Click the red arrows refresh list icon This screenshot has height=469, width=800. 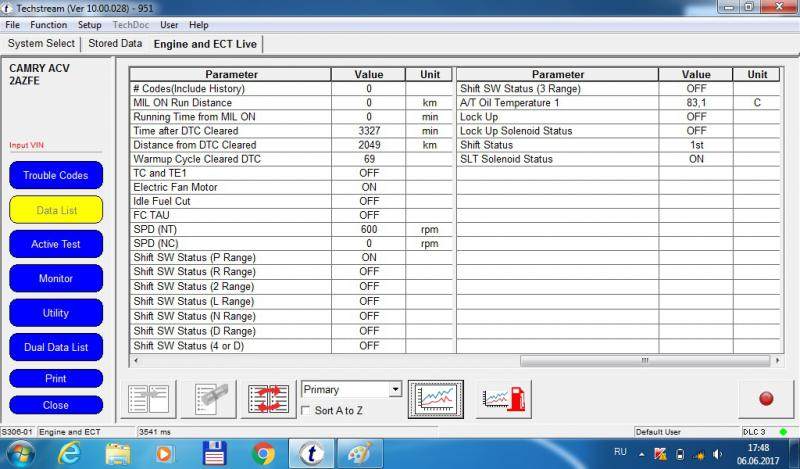click(x=269, y=398)
